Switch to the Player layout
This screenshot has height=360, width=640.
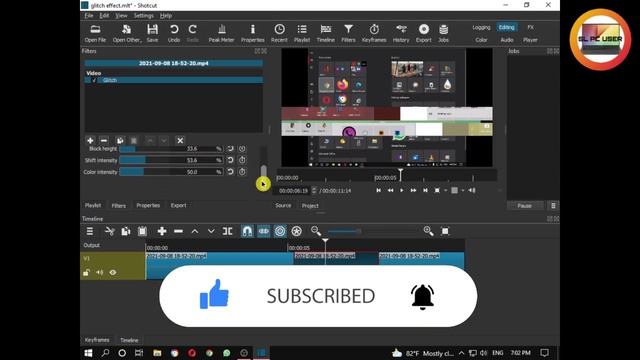coord(530,40)
